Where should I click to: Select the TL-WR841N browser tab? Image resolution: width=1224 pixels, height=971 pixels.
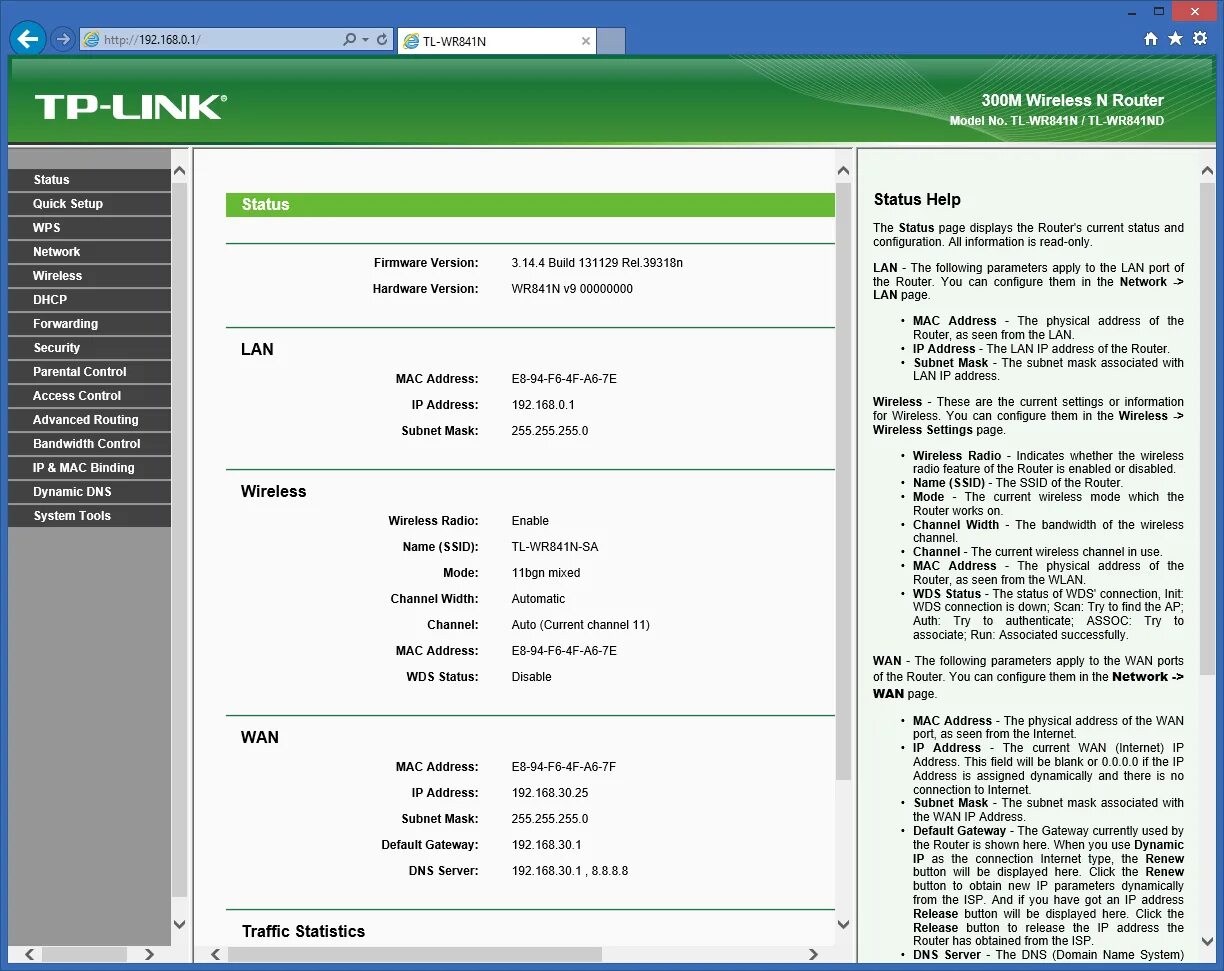point(497,41)
